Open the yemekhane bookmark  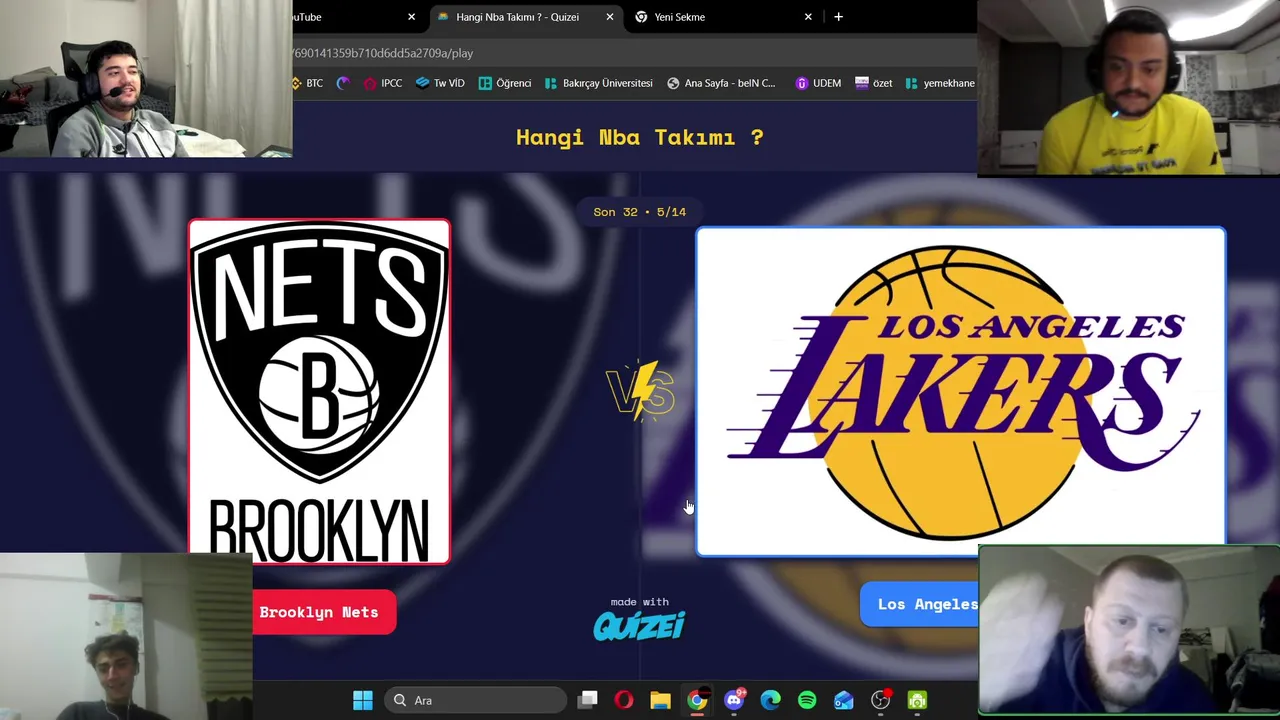click(940, 83)
